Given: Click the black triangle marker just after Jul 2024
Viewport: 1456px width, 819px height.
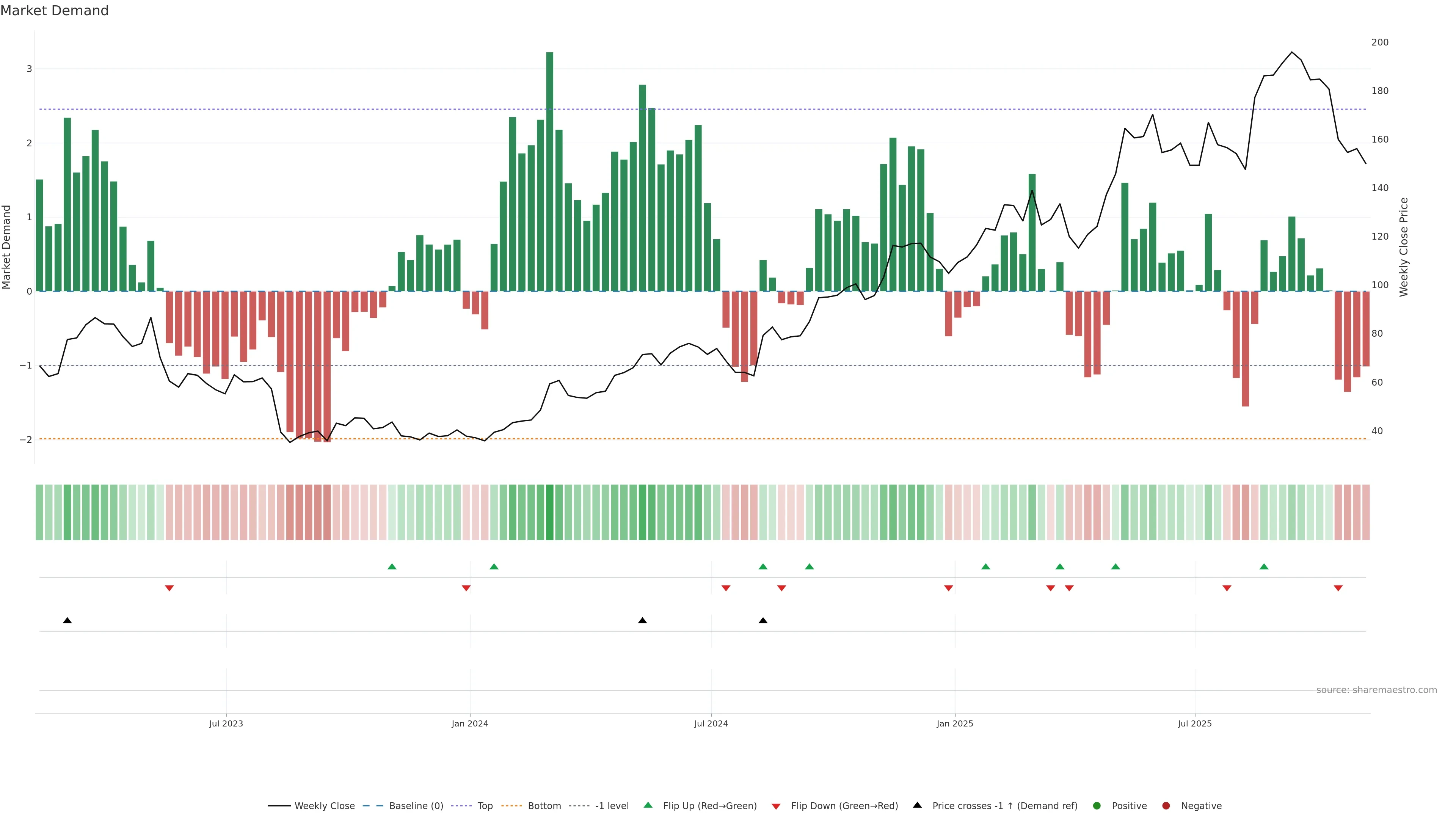Looking at the screenshot, I should (763, 621).
